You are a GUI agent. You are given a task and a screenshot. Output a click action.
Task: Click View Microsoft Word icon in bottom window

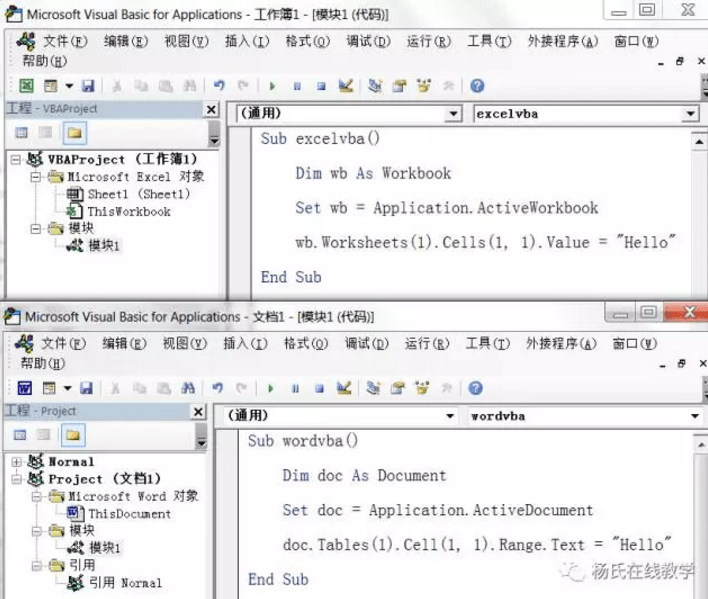click(x=24, y=388)
